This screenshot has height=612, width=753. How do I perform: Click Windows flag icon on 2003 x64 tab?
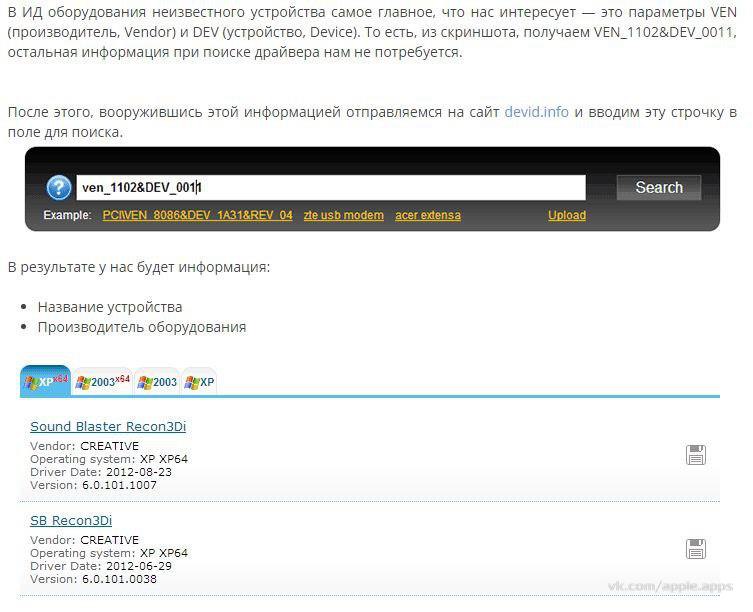83,383
